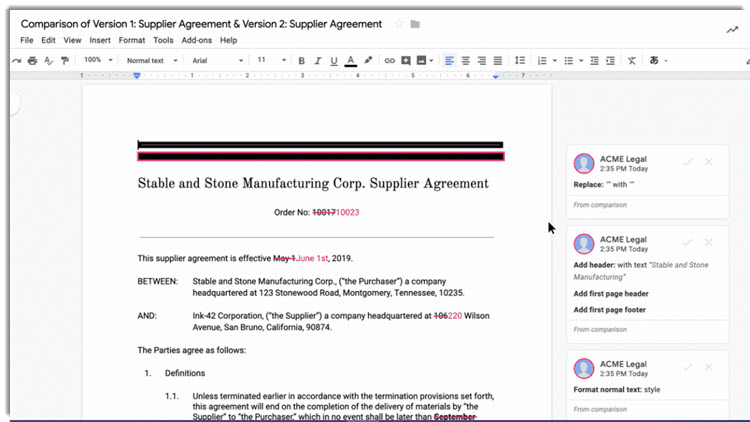Click the 'Stable and Stone Manufacturing Corp.' heading
Image resolution: width=750 pixels, height=422 pixels.
point(313,184)
